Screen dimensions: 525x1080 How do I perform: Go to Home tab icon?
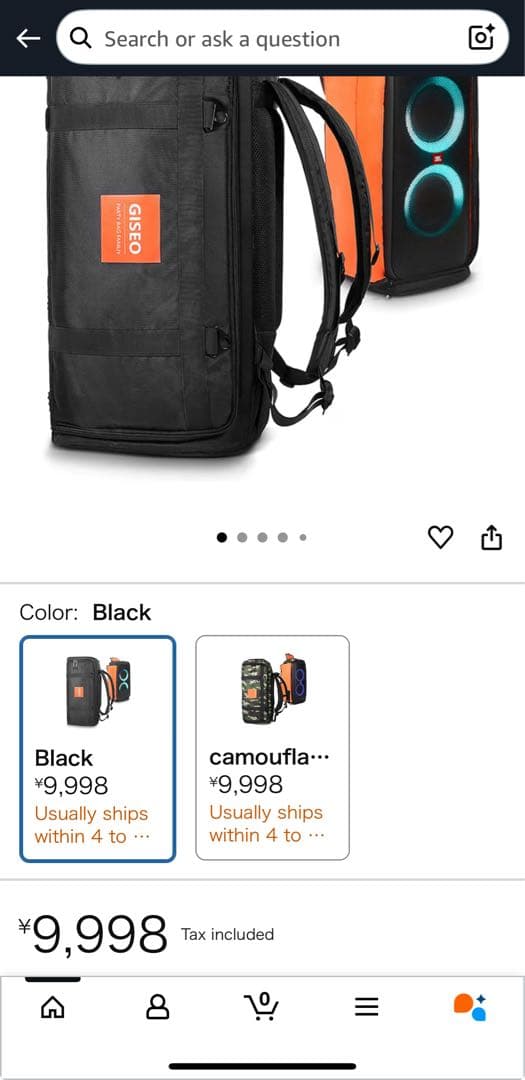pos(53,1008)
